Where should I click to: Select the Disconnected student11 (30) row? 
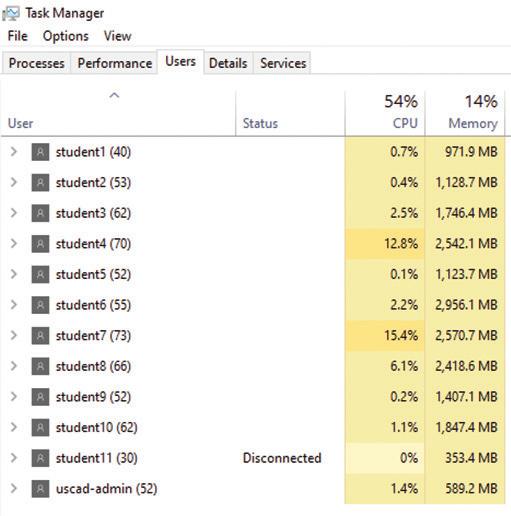pyautogui.click(x=253, y=458)
